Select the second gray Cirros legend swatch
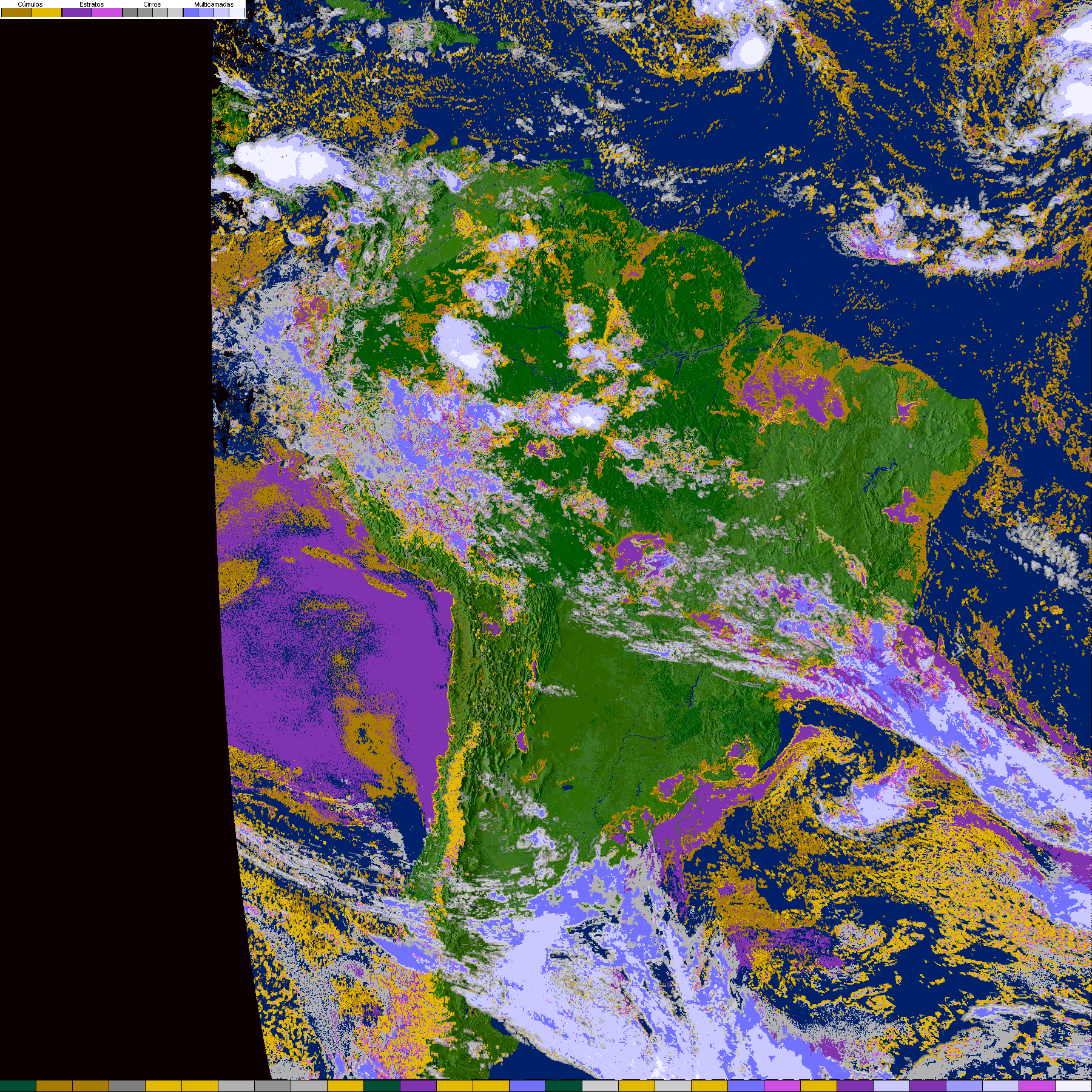The width and height of the screenshot is (1092, 1092). click(145, 12)
